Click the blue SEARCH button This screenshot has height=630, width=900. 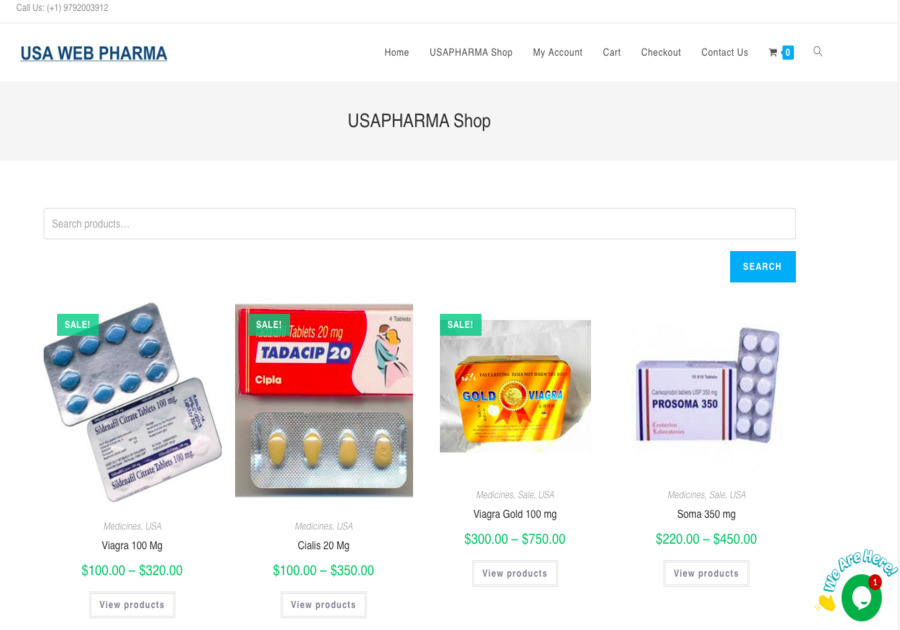point(762,266)
